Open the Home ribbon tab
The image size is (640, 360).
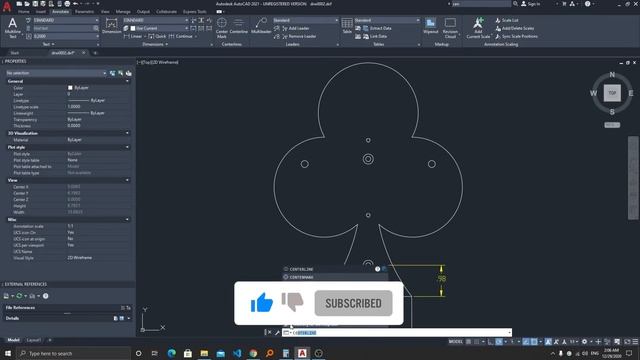point(24,12)
